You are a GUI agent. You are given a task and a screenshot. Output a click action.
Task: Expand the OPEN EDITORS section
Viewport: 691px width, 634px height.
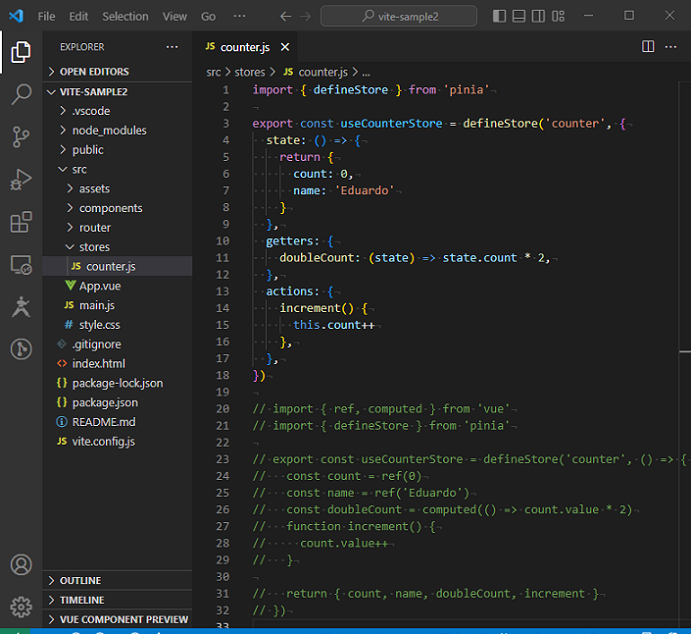tap(117, 71)
